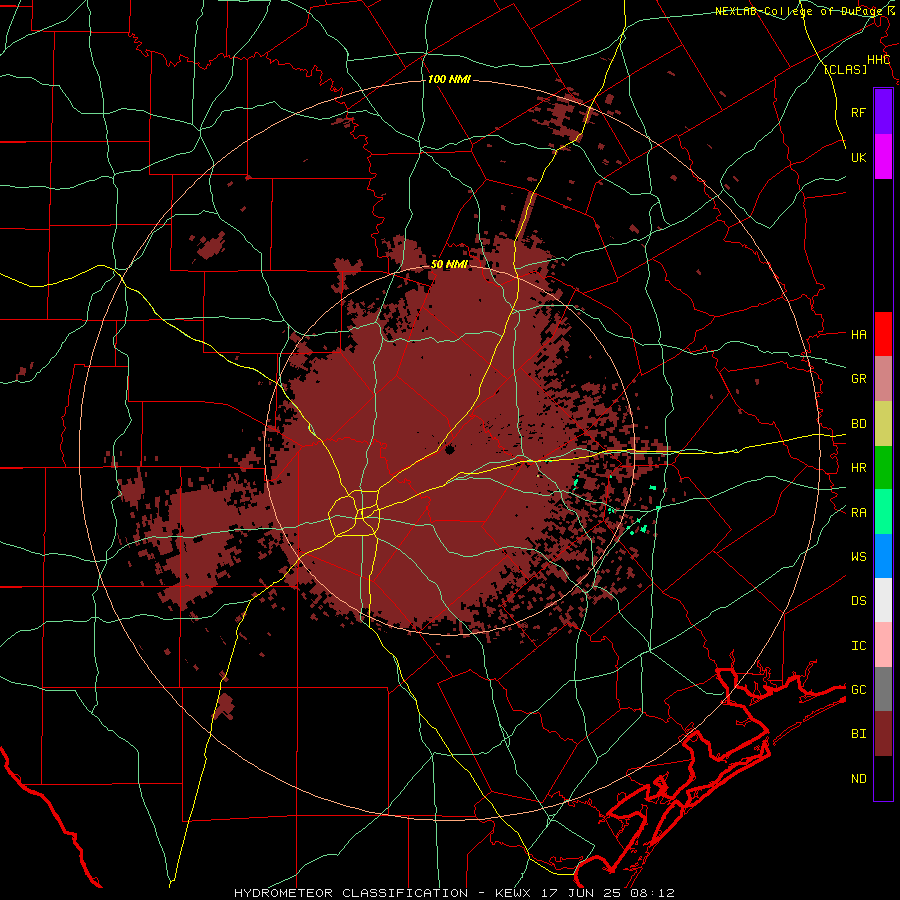Click the "UK" legend label
The image size is (900, 900).
(x=858, y=157)
